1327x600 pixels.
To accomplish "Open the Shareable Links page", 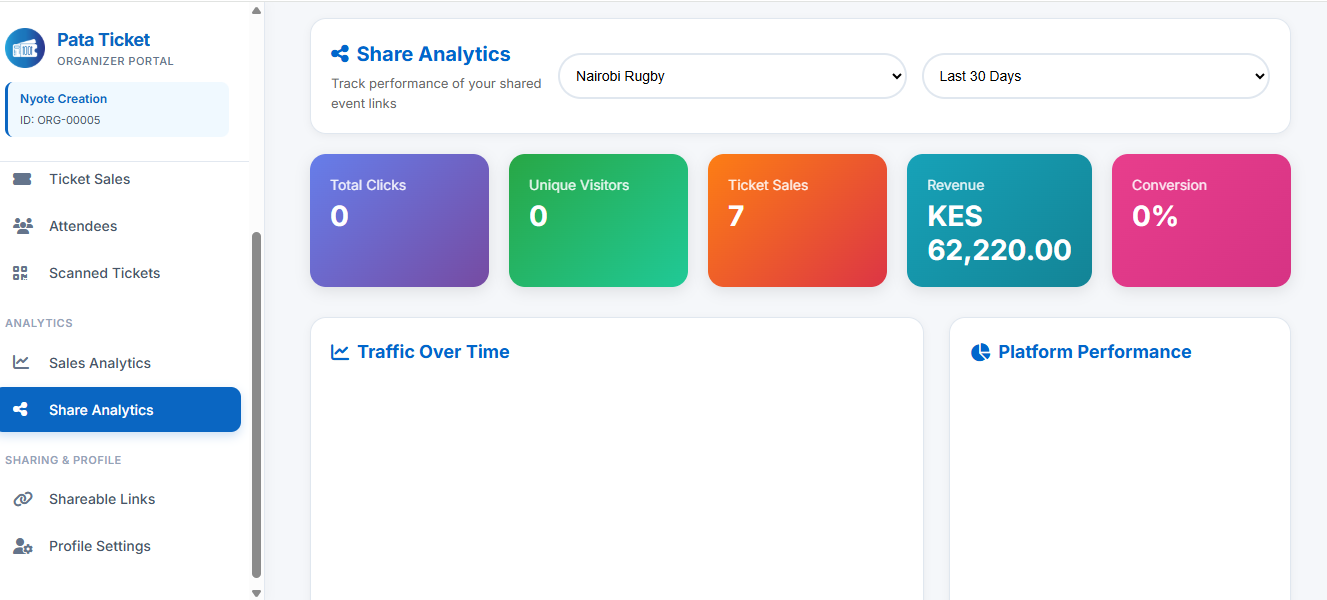I will pos(102,499).
